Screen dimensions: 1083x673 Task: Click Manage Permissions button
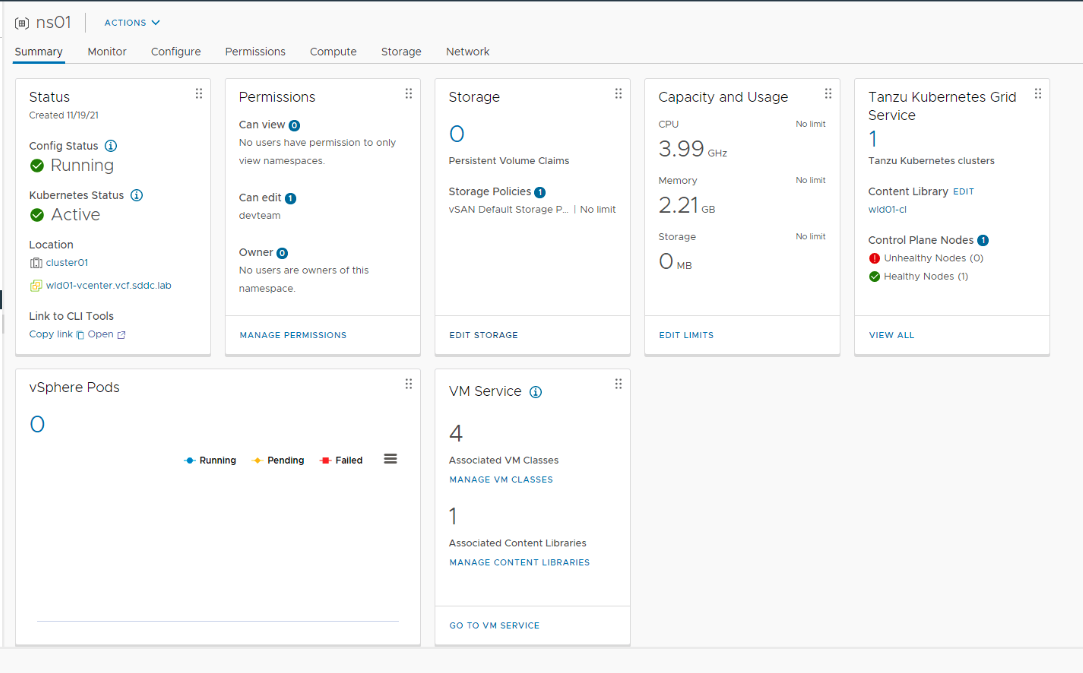(293, 335)
